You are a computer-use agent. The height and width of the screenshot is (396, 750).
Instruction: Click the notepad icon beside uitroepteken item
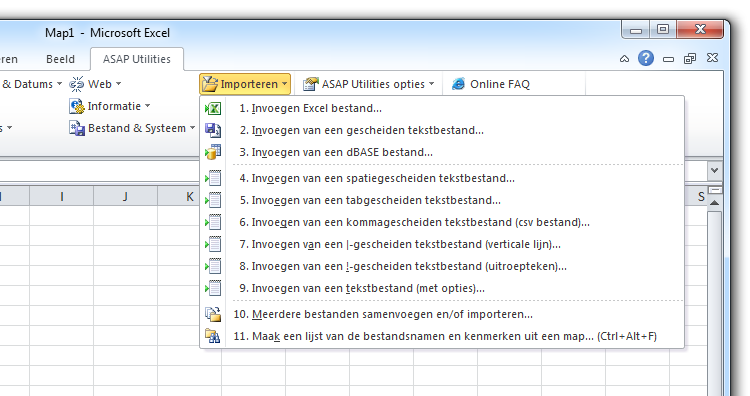tap(213, 266)
